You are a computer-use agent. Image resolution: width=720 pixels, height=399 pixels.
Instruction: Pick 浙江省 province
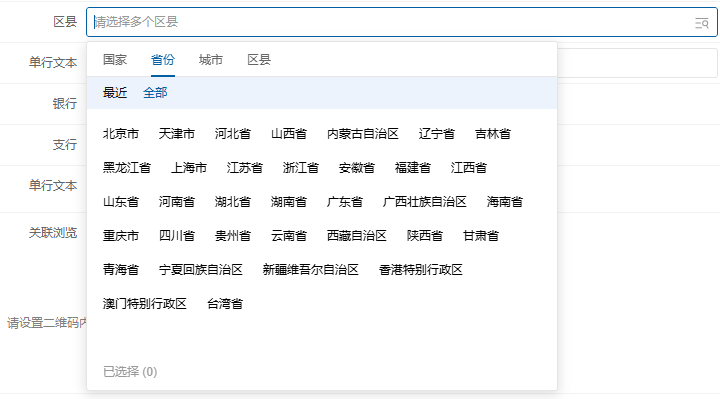click(x=301, y=168)
